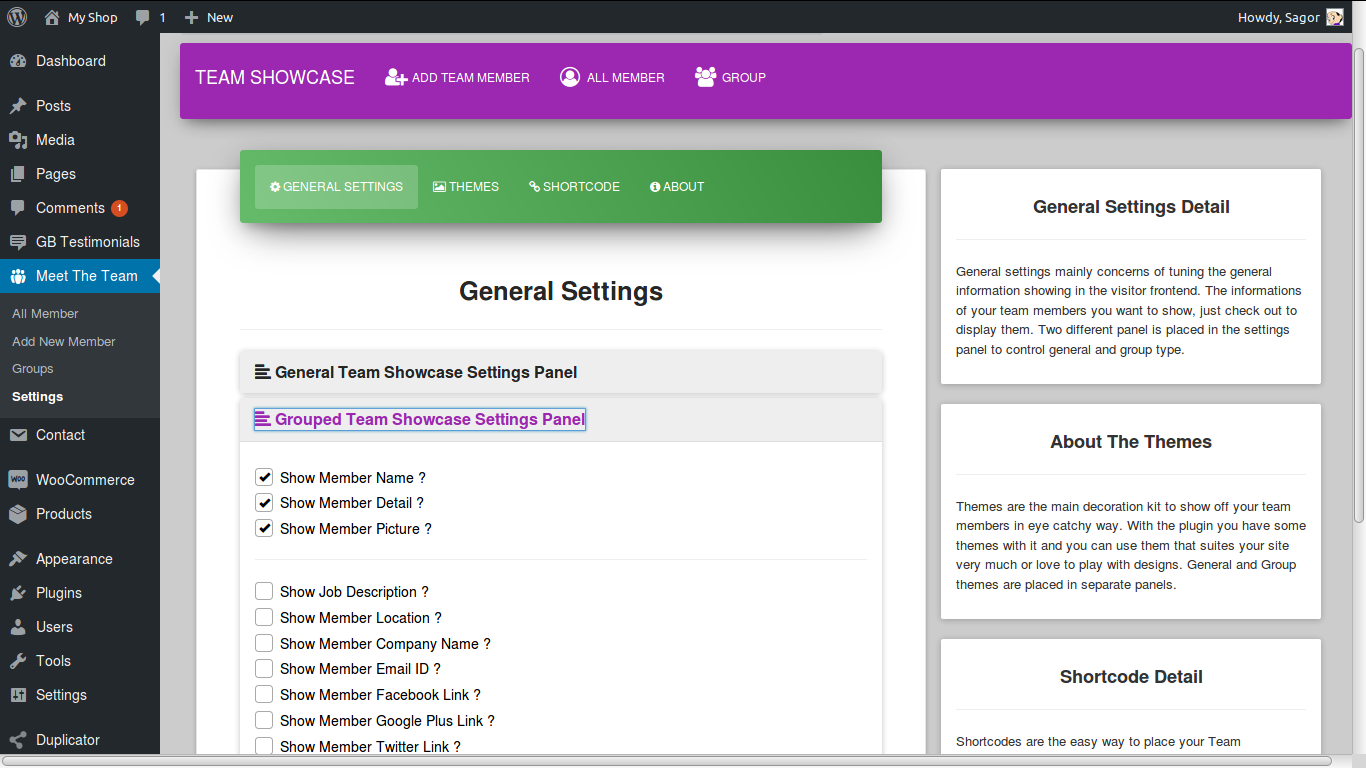Open Add New Member sidebar link

click(x=64, y=341)
